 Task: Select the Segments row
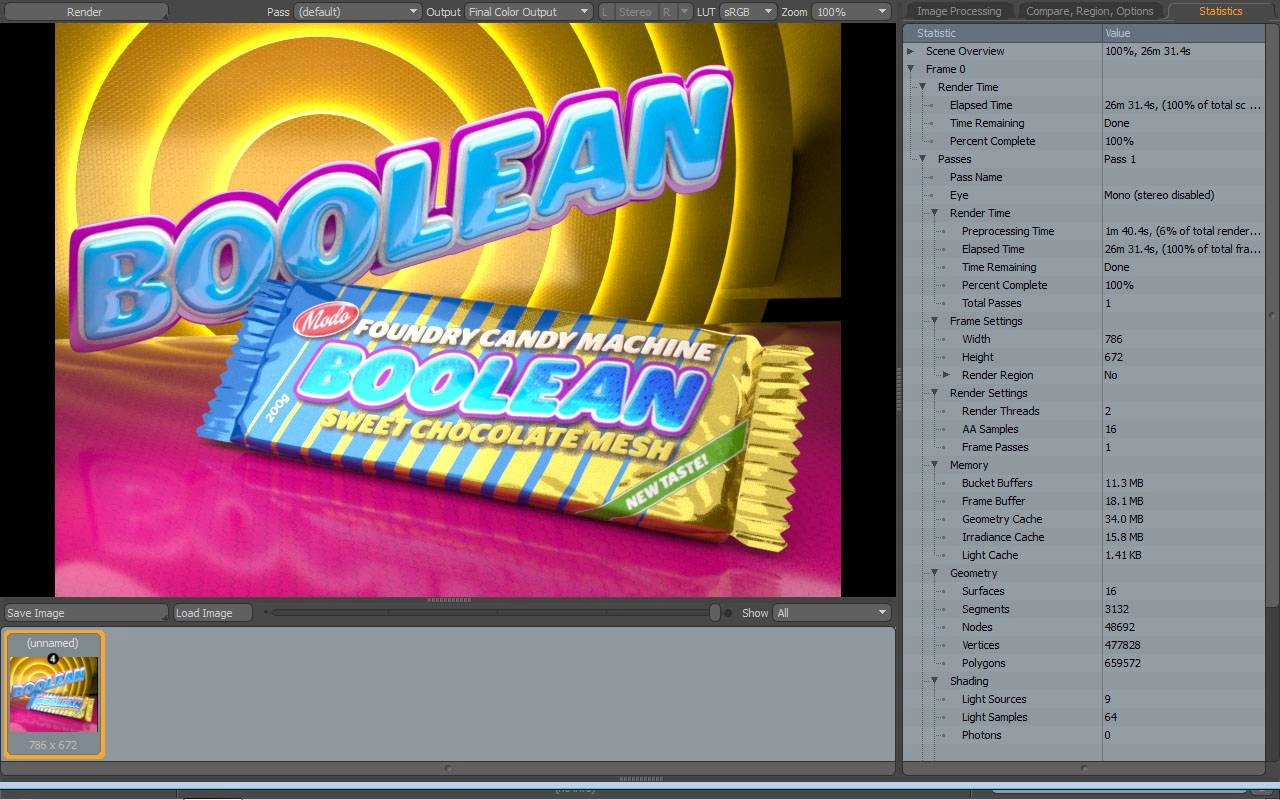[x=1084, y=609]
